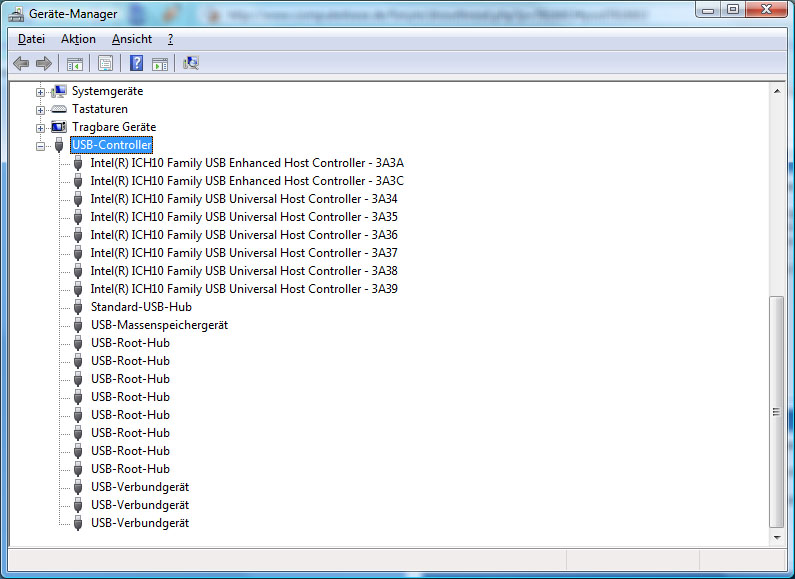The height and width of the screenshot is (579, 795).
Task: Click the icon beside Host Controller 3A3C
Action: coord(78,181)
